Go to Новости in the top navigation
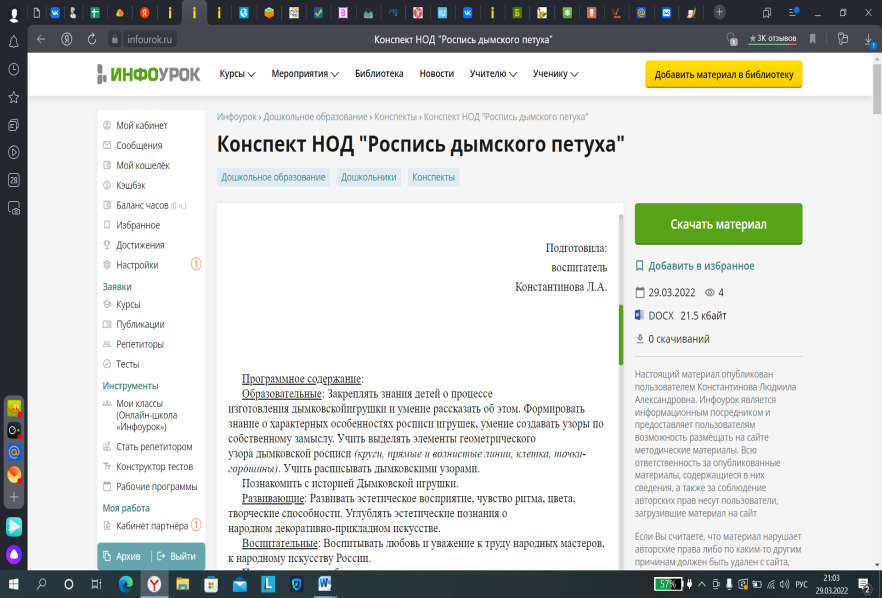 click(x=436, y=74)
